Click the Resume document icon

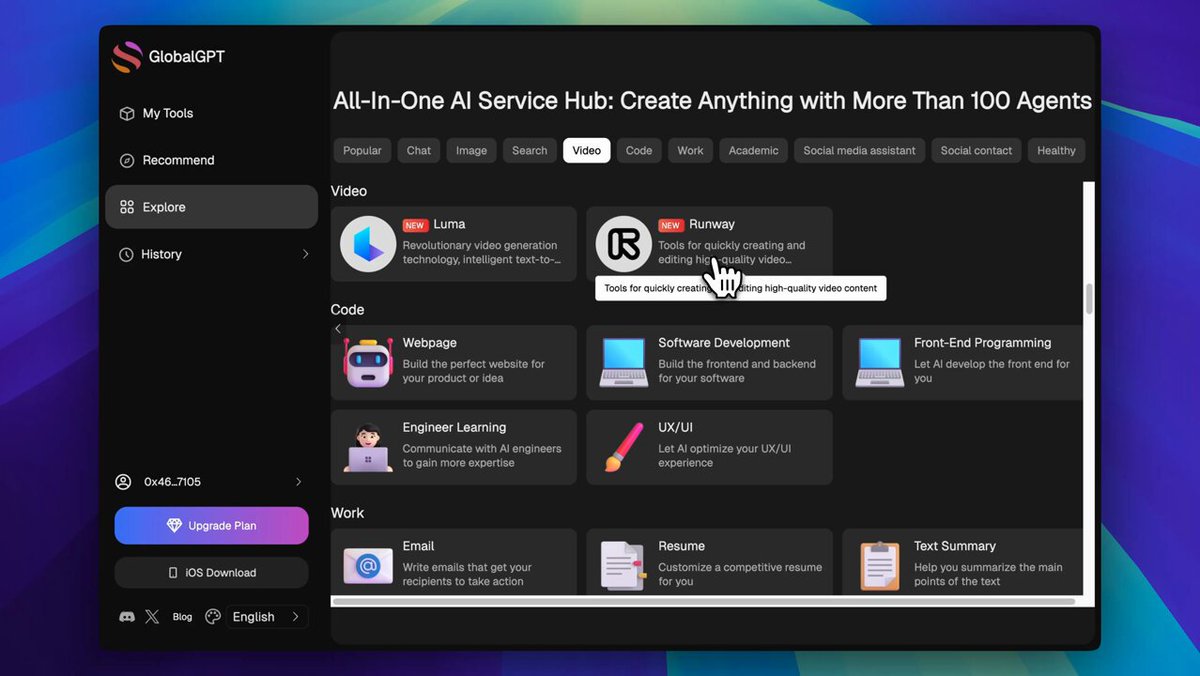click(624, 566)
